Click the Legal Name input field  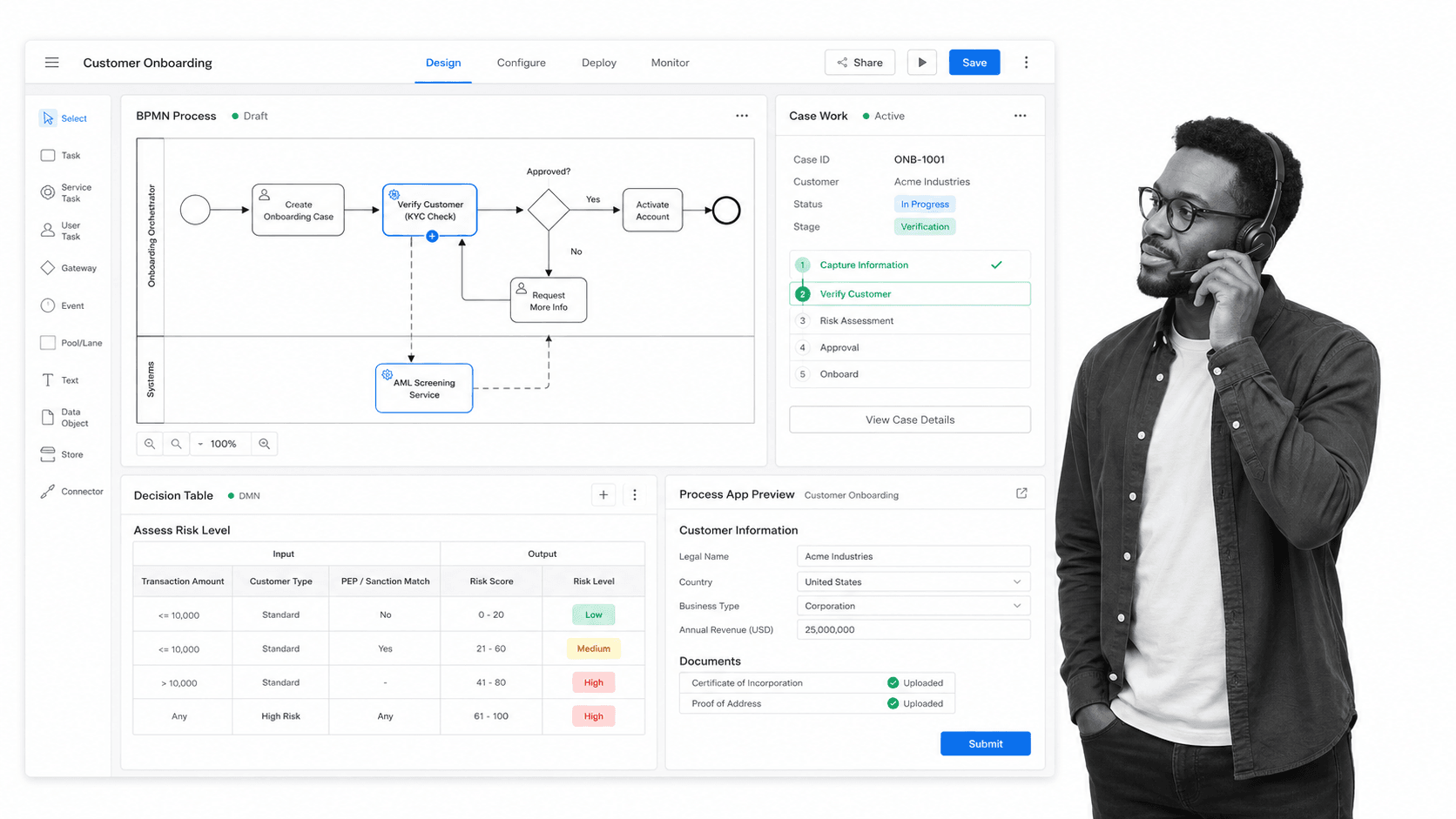913,556
